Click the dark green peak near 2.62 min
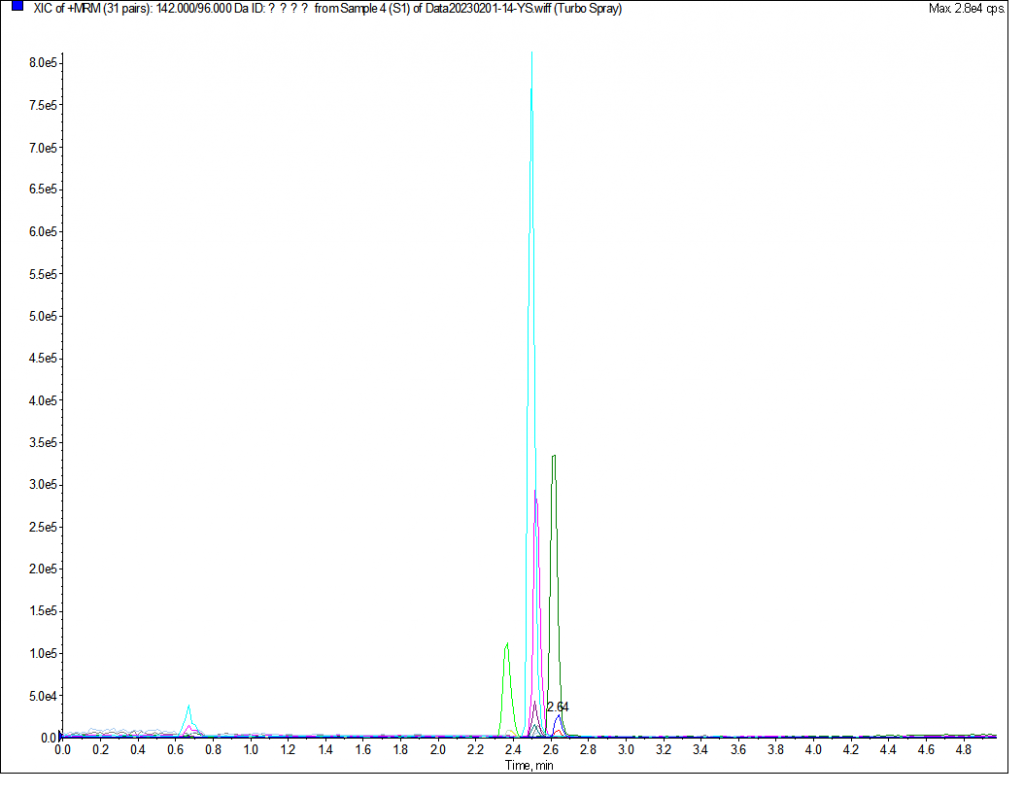The width and height of the screenshot is (1024, 793). pos(554,594)
